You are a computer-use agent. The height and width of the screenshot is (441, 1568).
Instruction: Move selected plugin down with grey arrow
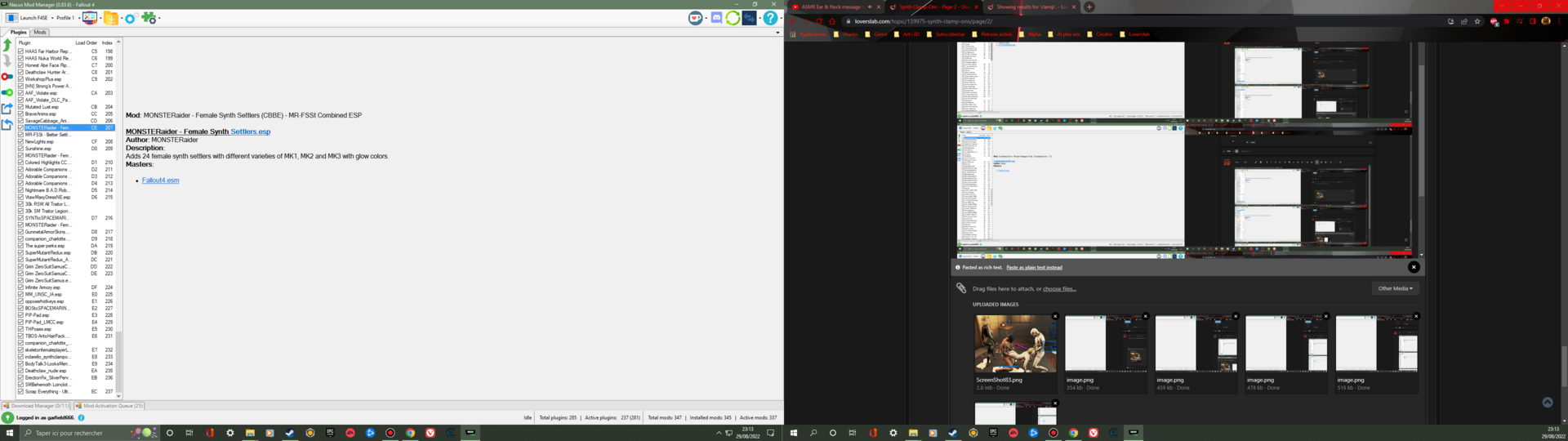[x=7, y=60]
